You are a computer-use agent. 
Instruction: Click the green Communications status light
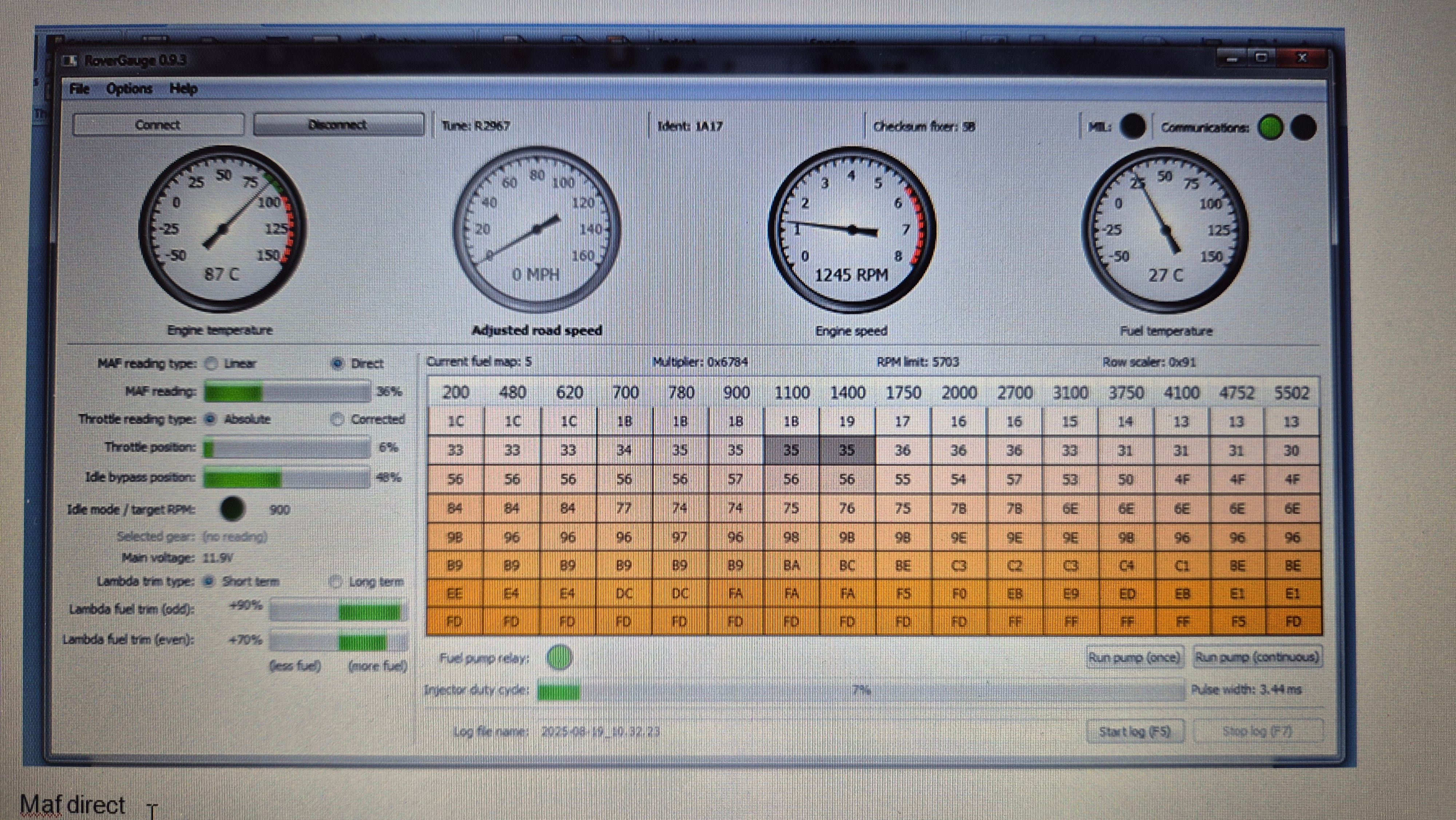point(1270,126)
